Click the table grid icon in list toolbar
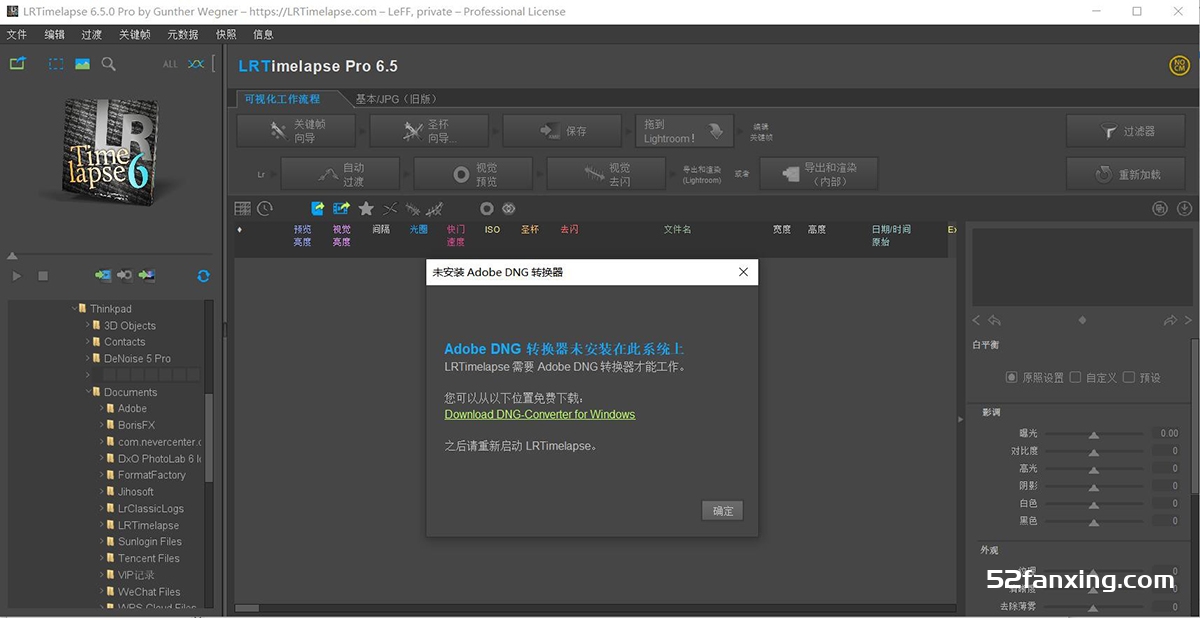The width and height of the screenshot is (1200, 618). pyautogui.click(x=242, y=209)
